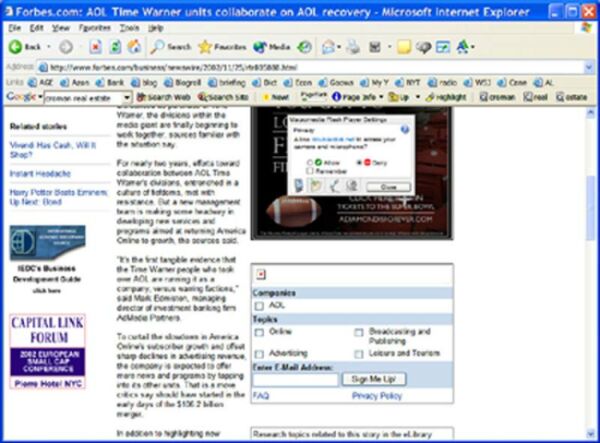Click the Messenger window toolbar icon
Screen dimensions: 600x443
(x=443, y=47)
